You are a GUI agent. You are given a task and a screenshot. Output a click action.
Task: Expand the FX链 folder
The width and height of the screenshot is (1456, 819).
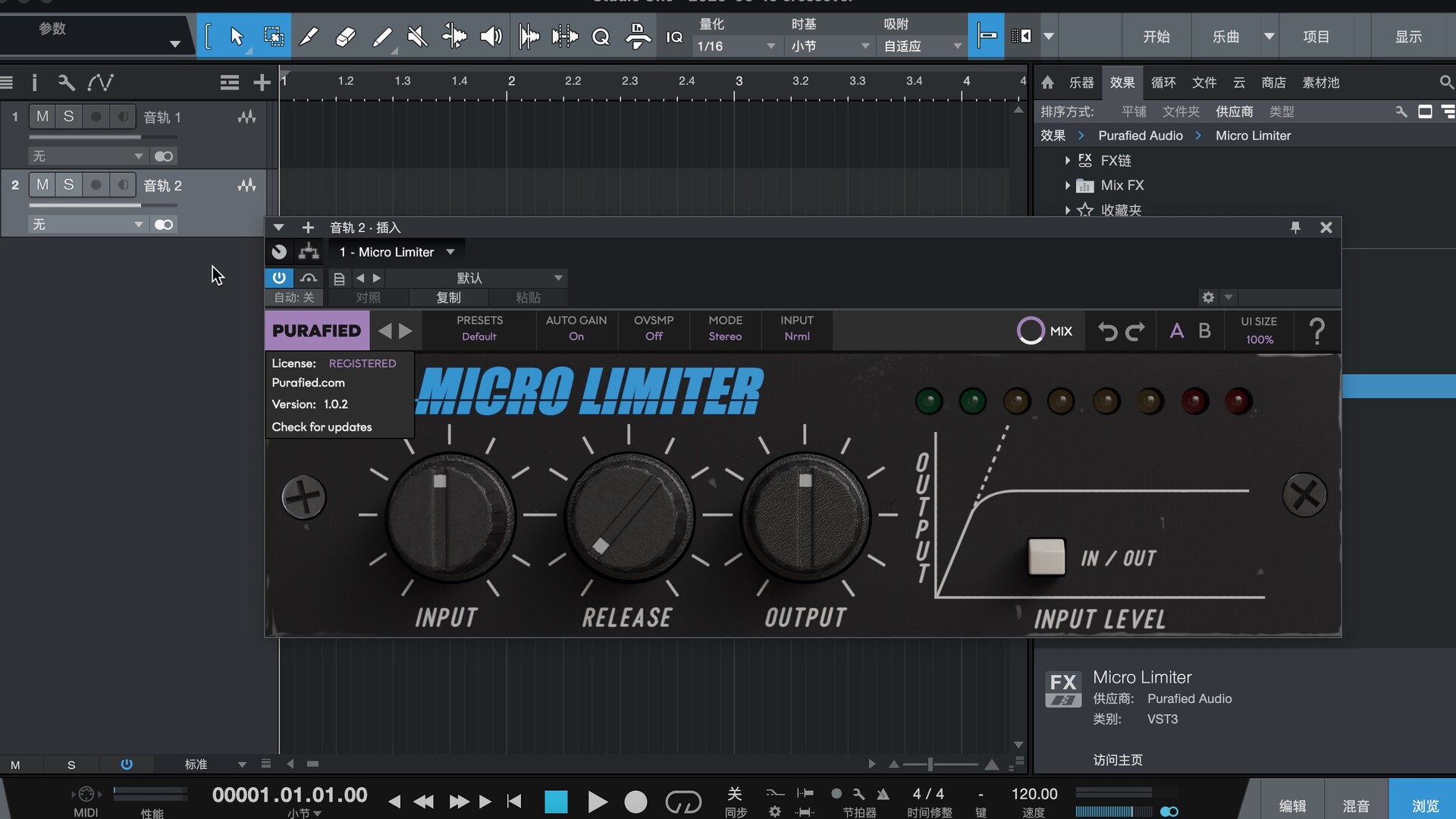click(1067, 161)
